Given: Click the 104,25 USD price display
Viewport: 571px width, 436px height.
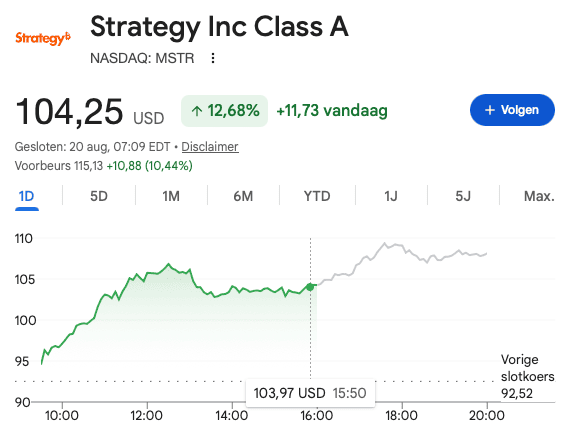Looking at the screenshot, I should tap(90, 112).
